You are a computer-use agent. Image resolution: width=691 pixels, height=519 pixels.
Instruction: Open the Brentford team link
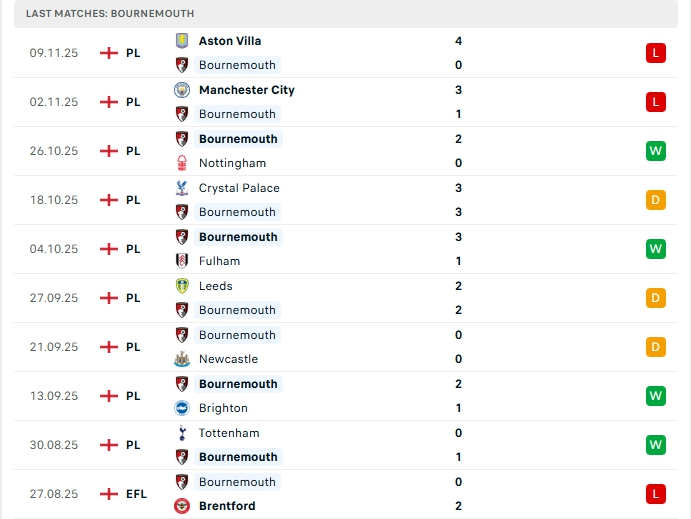(x=227, y=506)
